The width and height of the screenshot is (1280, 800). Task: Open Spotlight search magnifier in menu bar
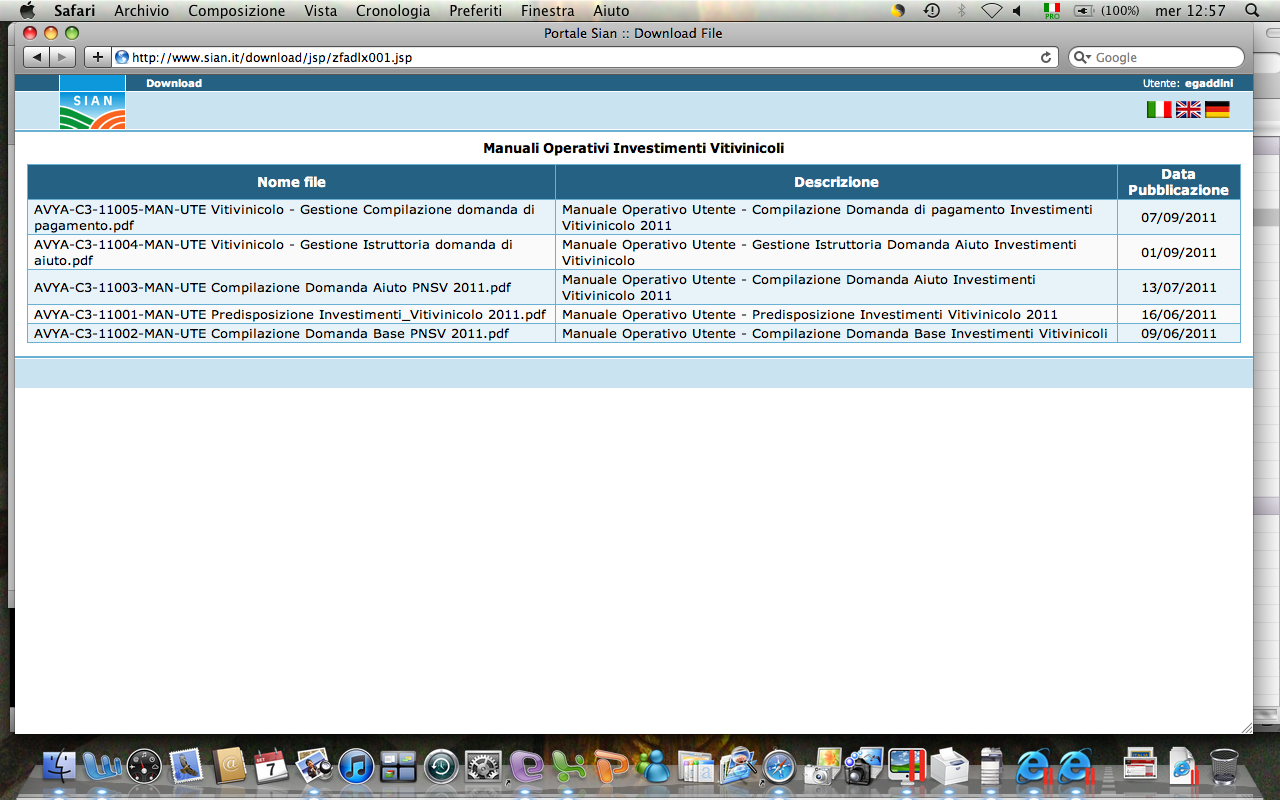(x=1252, y=11)
